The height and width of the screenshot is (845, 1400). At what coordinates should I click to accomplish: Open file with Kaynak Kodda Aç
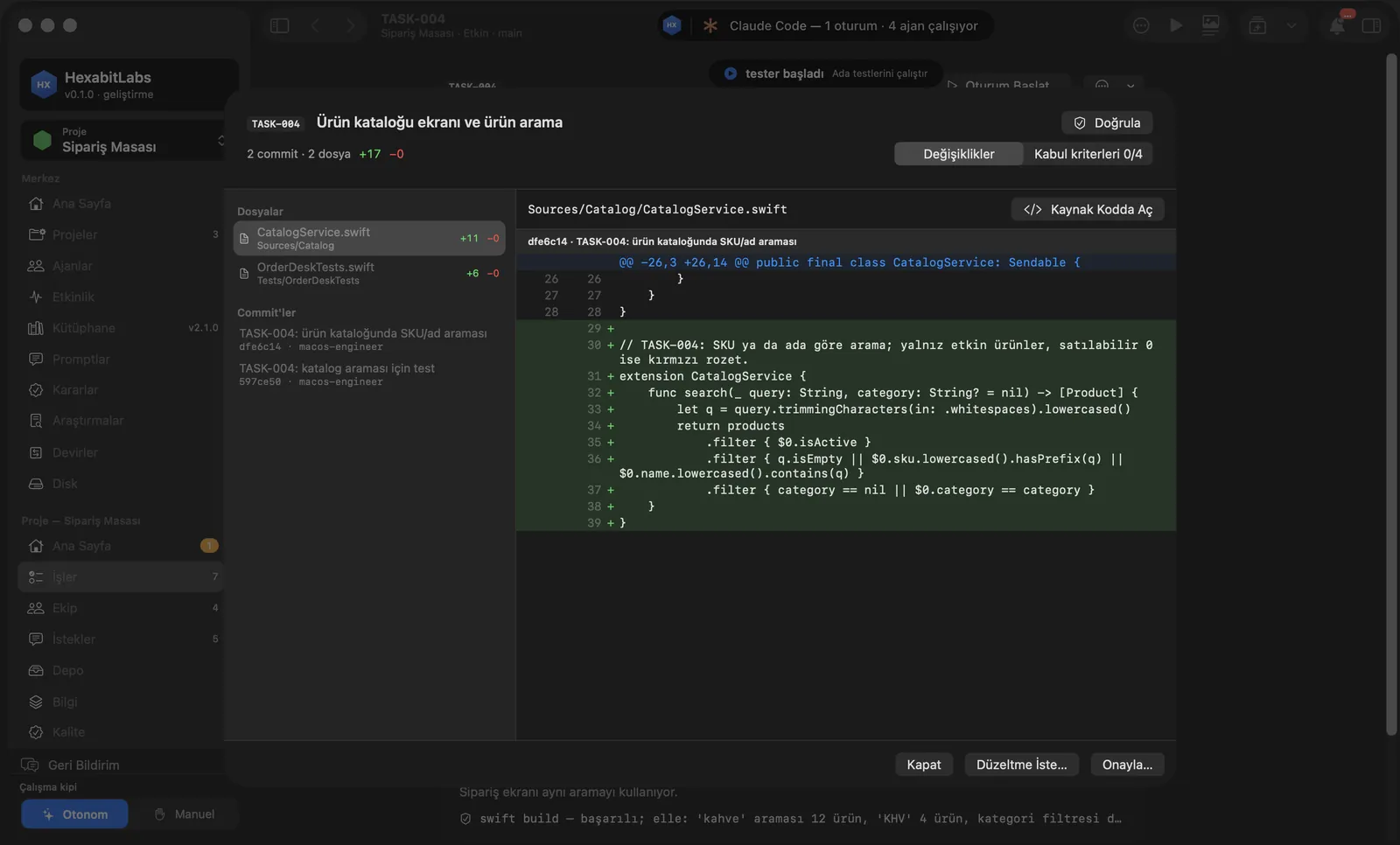click(x=1088, y=209)
